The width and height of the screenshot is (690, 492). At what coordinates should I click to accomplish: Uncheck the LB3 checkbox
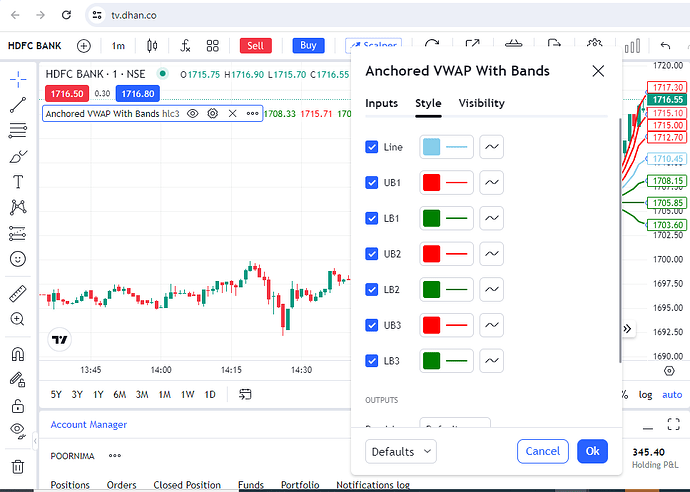point(372,361)
